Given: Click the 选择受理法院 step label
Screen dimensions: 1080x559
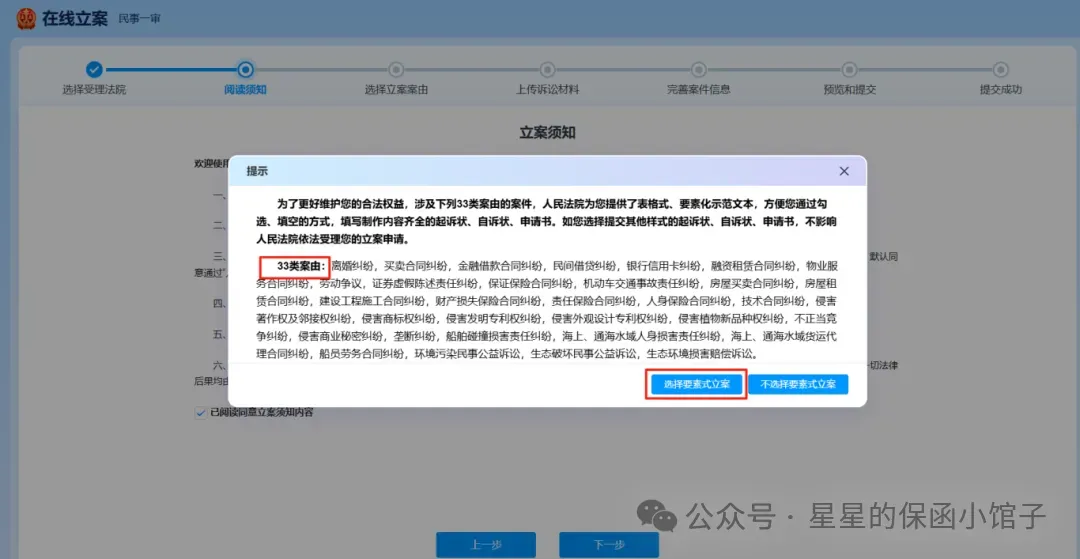Looking at the screenshot, I should [94, 89].
